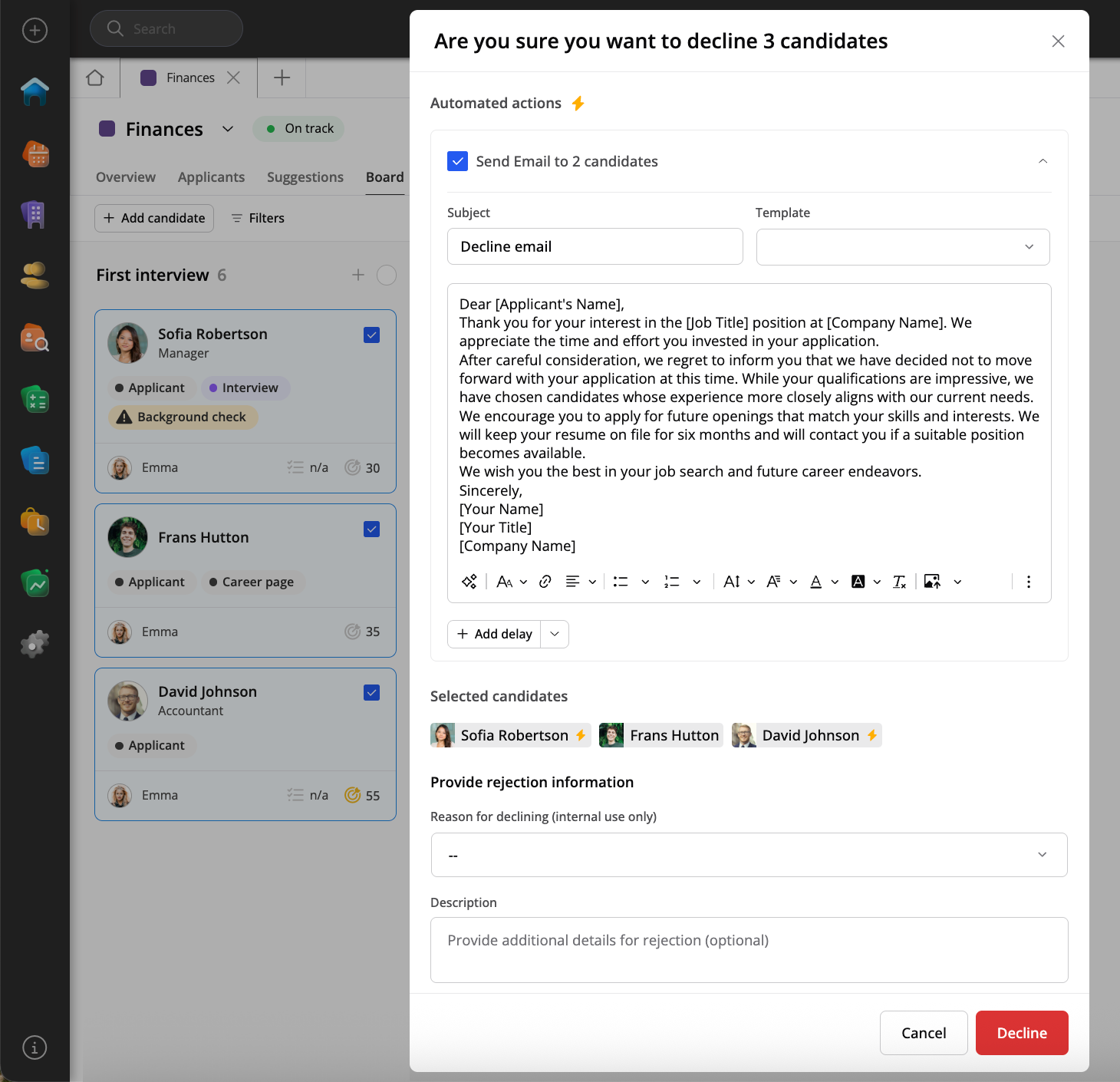Viewport: 1120px width, 1082px height.
Task: Clear text formatting in the email editor
Action: click(899, 582)
